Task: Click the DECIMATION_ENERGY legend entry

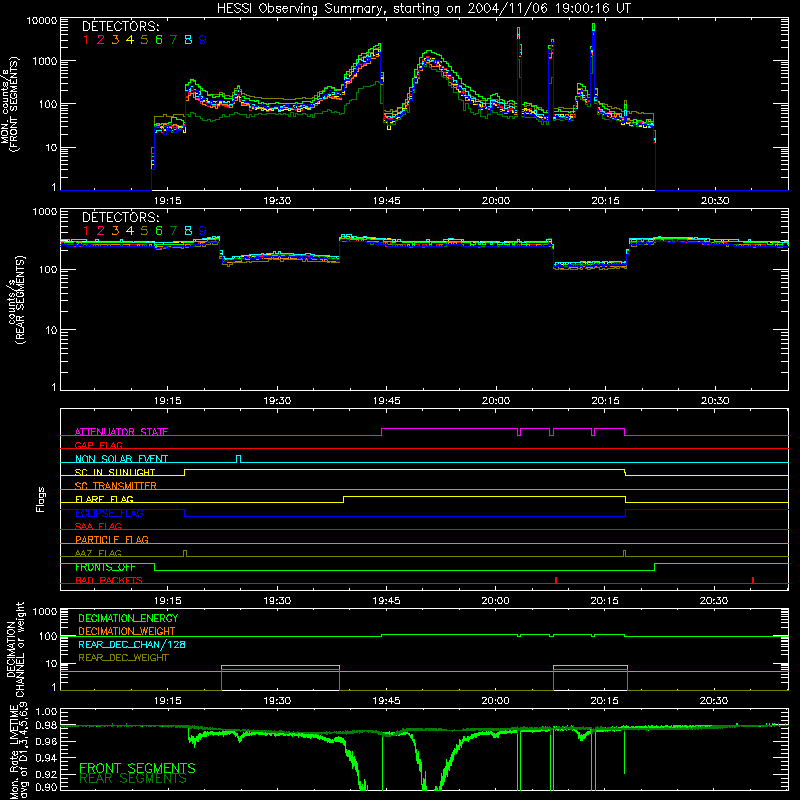Action: pos(128,618)
